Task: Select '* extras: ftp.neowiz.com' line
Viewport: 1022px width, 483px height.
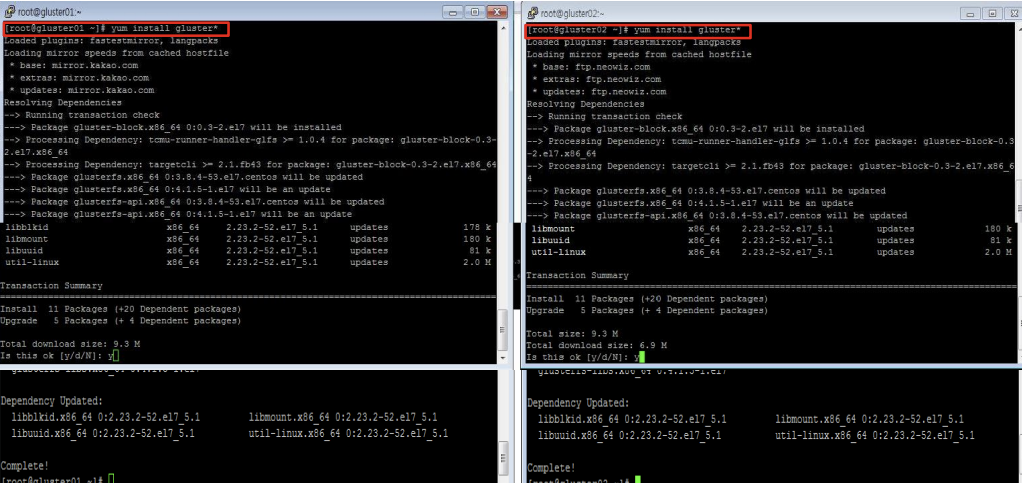Action: click(x=596, y=79)
